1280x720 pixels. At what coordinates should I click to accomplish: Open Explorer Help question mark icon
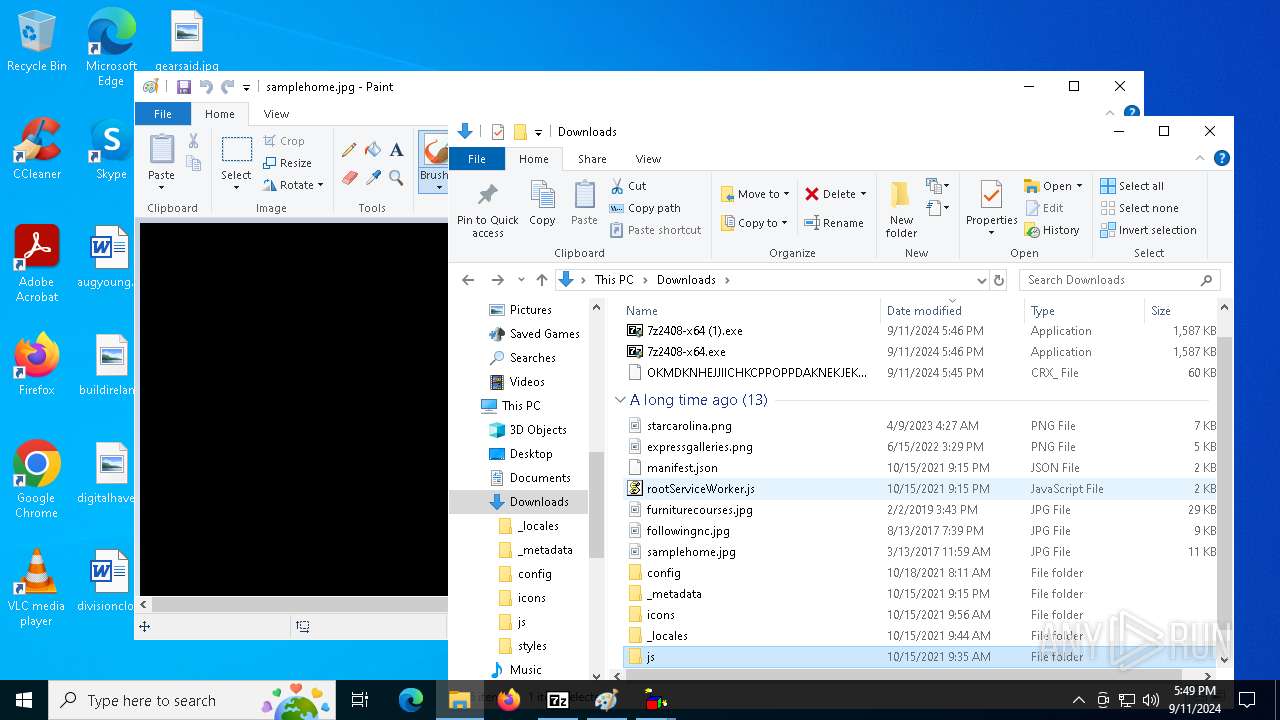pyautogui.click(x=1221, y=158)
